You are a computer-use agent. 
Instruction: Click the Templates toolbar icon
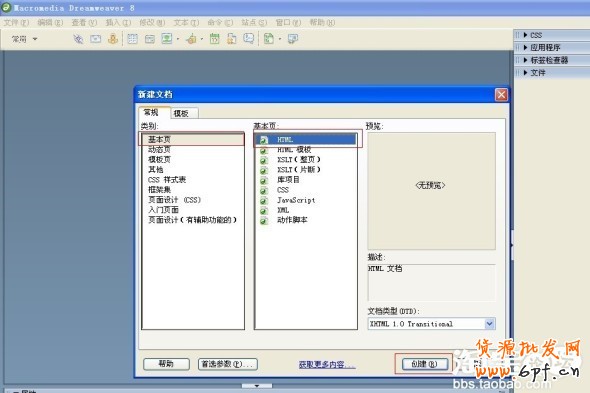pos(269,39)
